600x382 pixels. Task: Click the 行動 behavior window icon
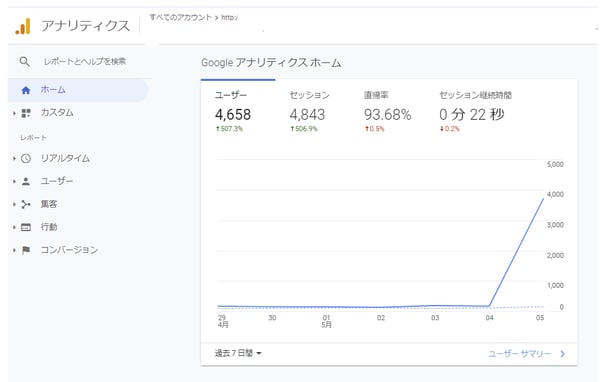pyautogui.click(x=26, y=227)
